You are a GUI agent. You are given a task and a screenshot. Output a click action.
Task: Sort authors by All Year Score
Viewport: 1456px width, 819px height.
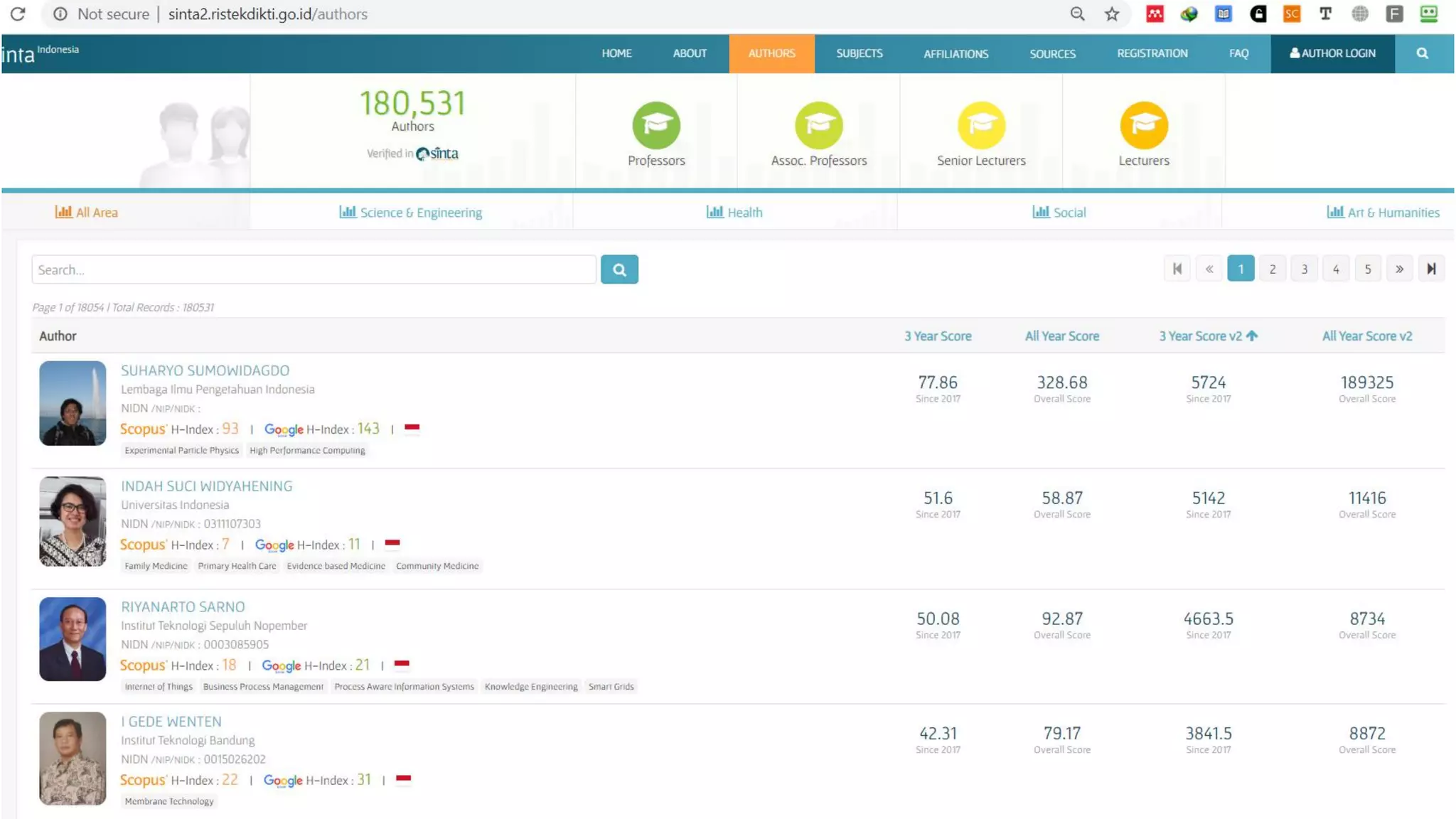pyautogui.click(x=1061, y=336)
